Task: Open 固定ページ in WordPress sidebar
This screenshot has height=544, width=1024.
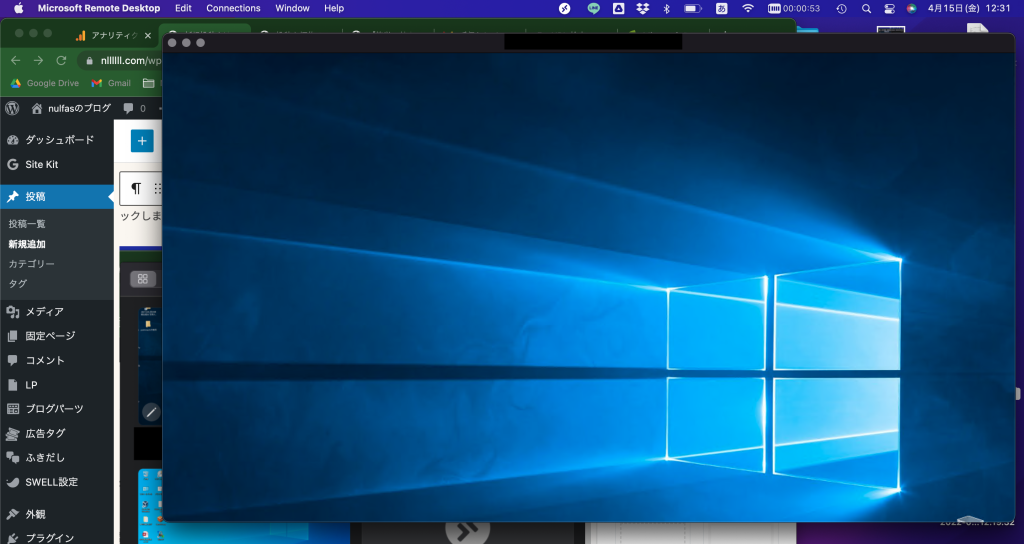Action: pyautogui.click(x=57, y=336)
